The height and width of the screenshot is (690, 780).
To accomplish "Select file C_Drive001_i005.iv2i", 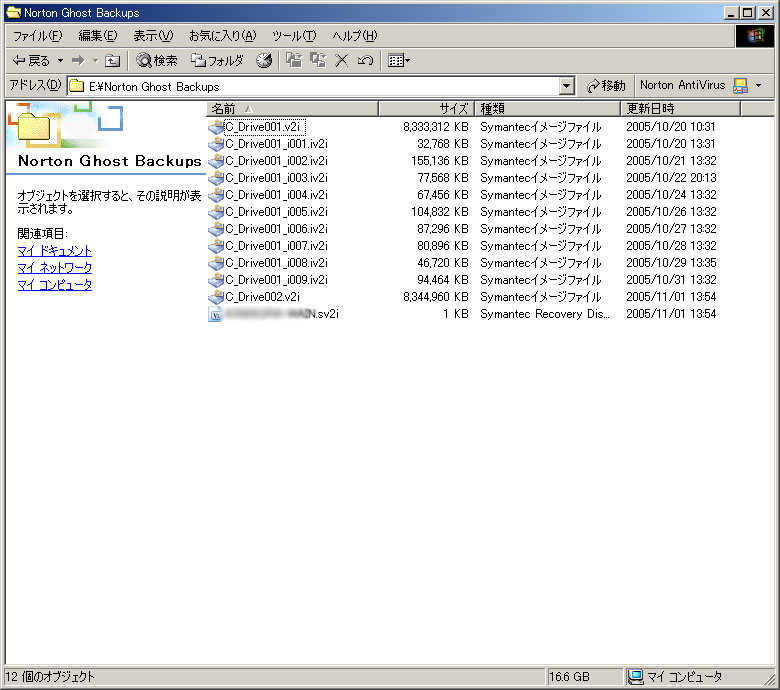I will click(x=276, y=212).
